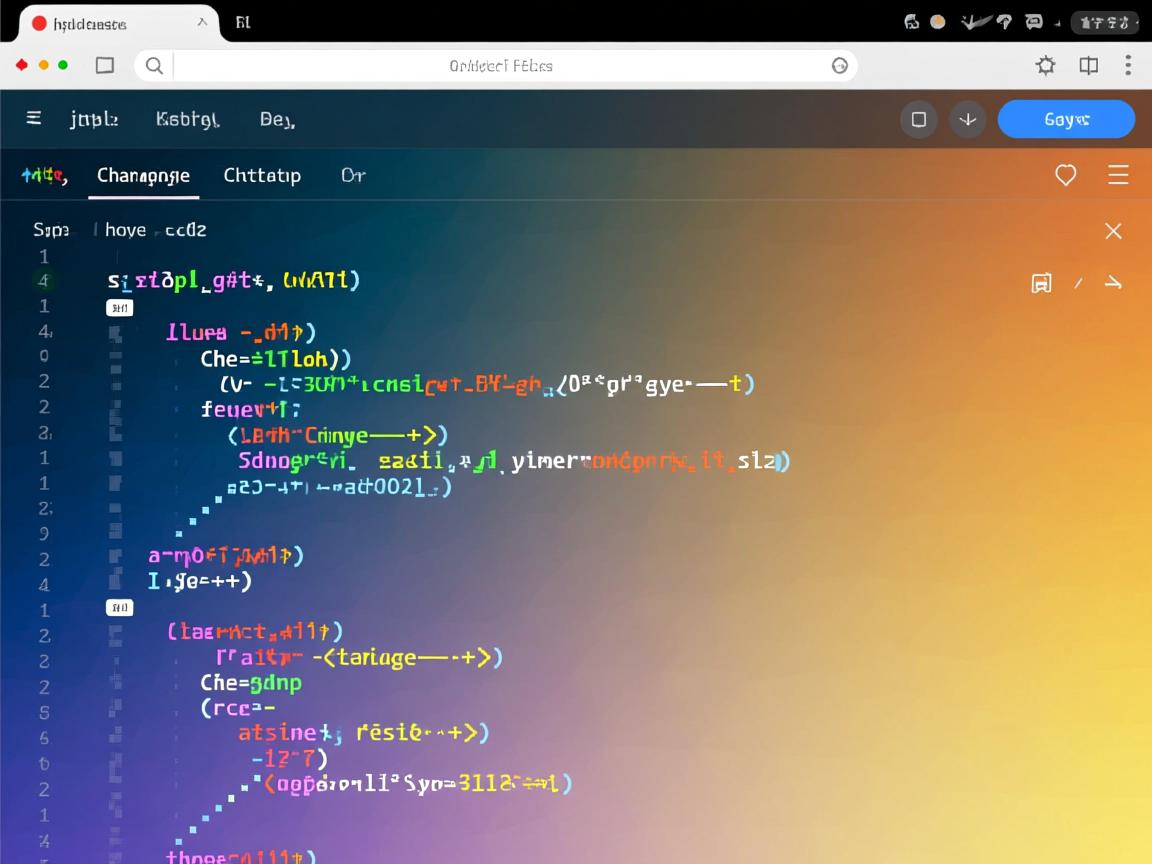Click the blue Goyre button

1066,119
